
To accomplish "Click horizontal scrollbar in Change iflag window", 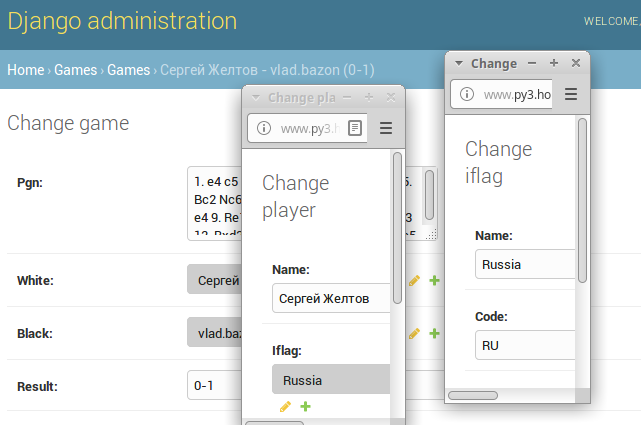I will (x=473, y=395).
